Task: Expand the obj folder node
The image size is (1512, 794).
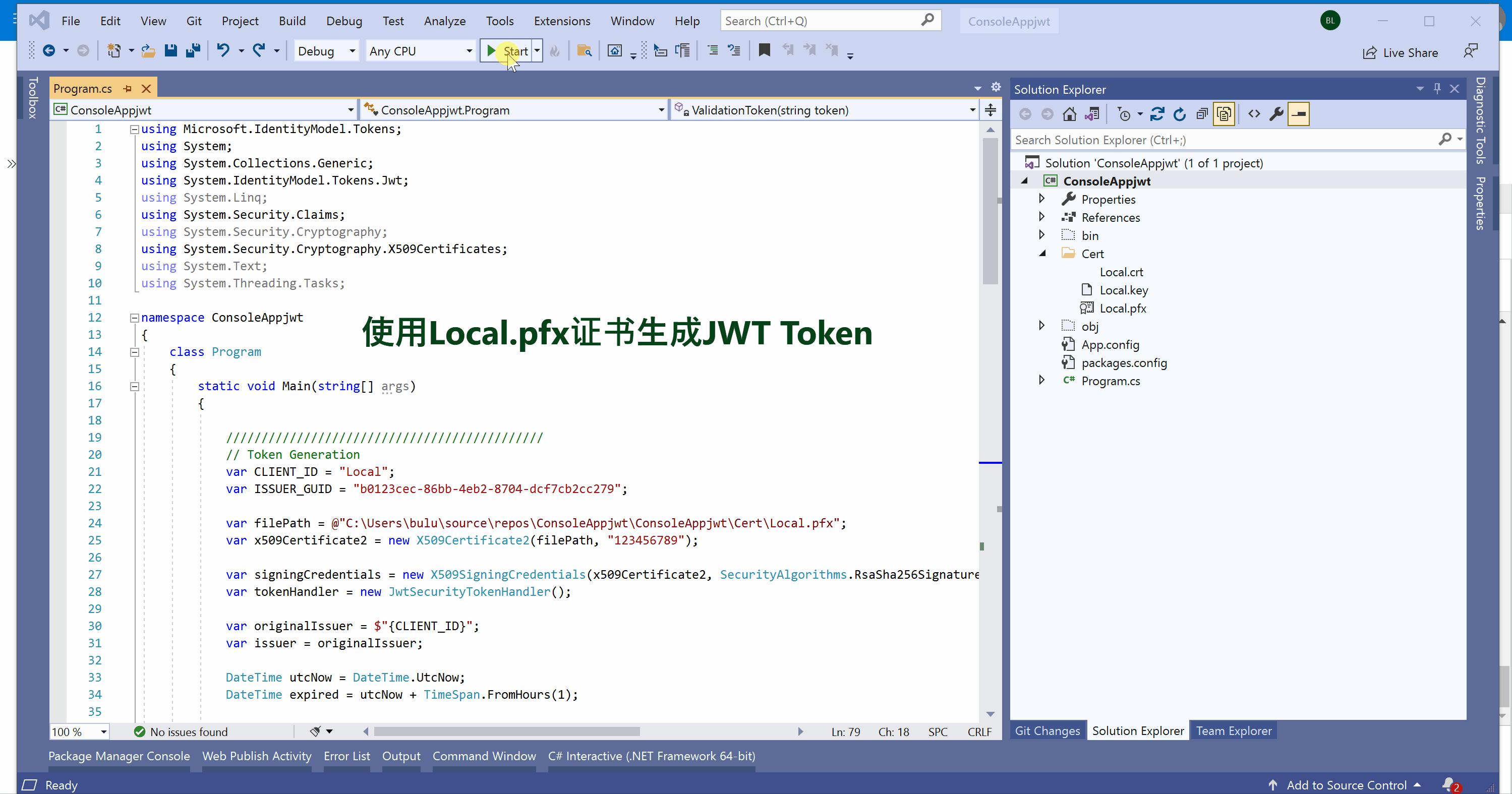Action: (1042, 326)
